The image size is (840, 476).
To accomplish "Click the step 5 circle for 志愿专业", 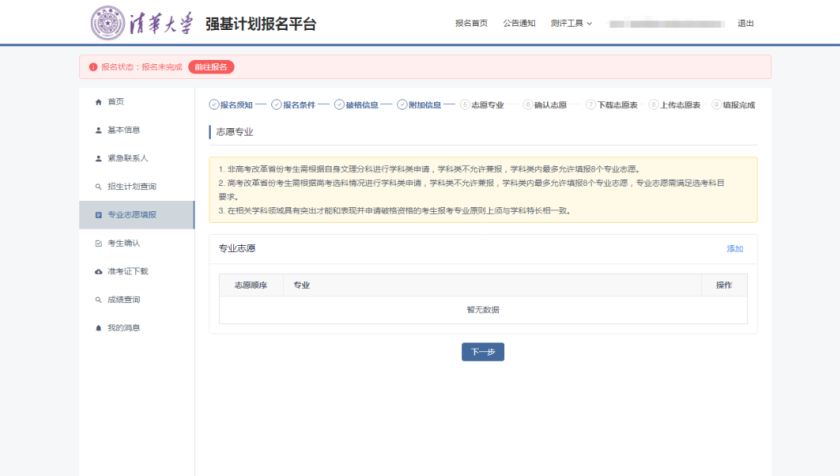I will 465,104.
